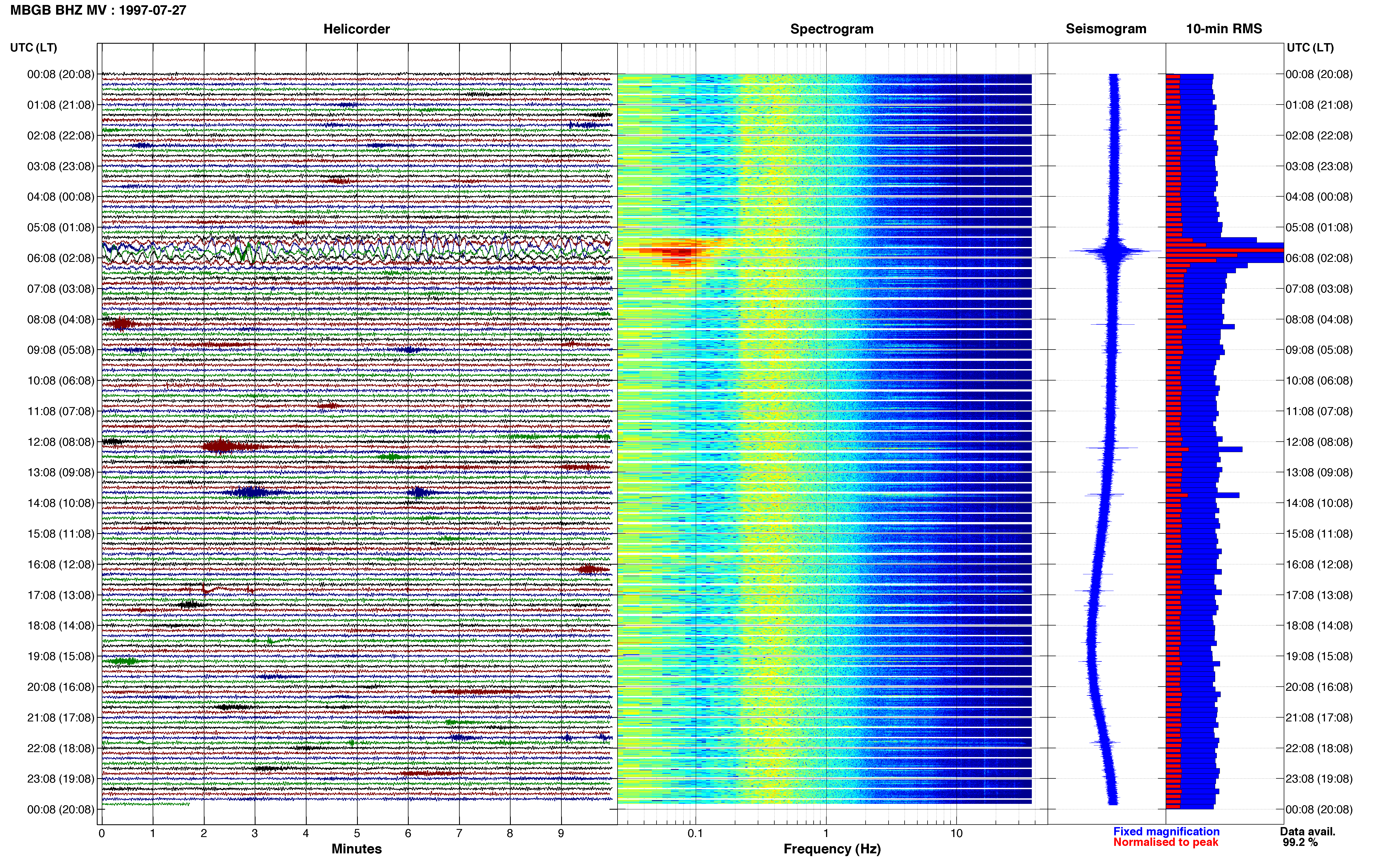The width and height of the screenshot is (1388, 868).
Task: Click left time label '21:08 (17:08)'
Action: coord(61,718)
